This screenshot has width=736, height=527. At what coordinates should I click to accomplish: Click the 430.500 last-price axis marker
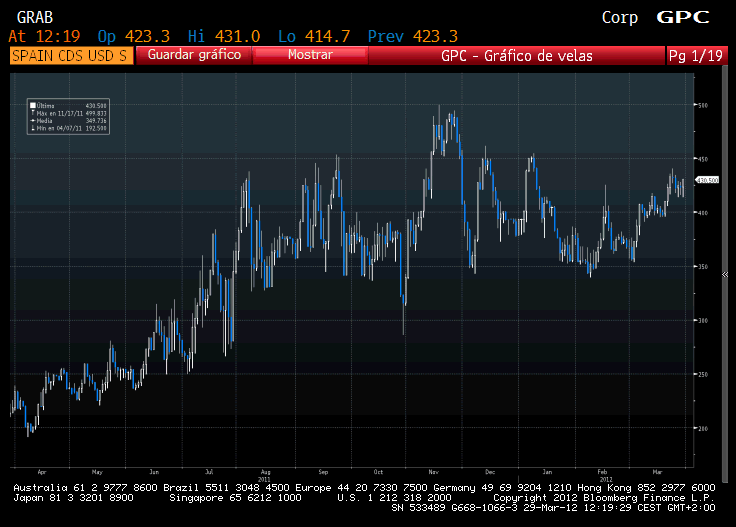pos(707,180)
